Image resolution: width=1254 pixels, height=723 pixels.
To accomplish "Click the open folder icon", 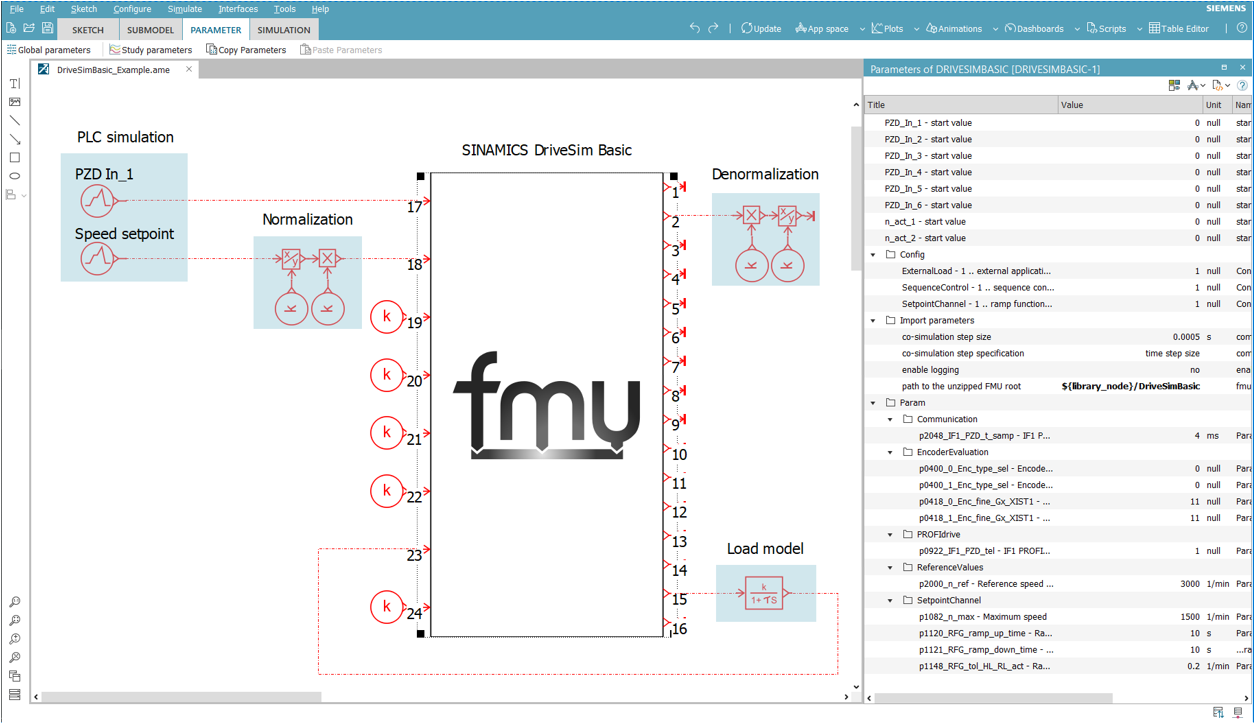I will (x=29, y=29).
